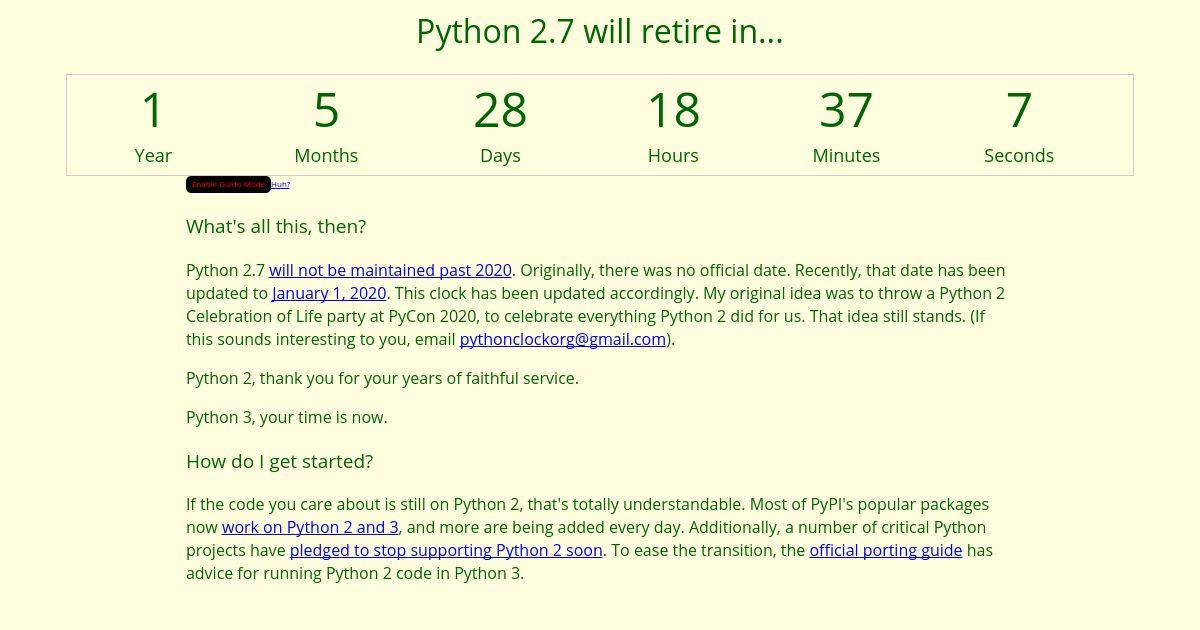Screen dimensions: 1200x630
Task: Select the "Python 2.7 will retire in..." heading
Action: [x=600, y=32]
